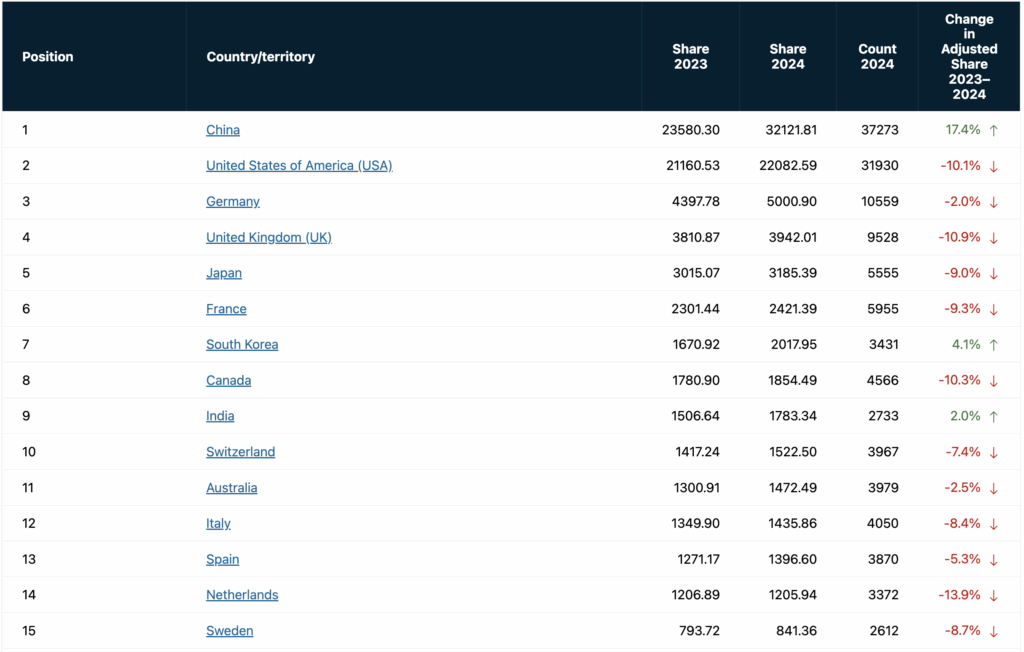This screenshot has height=652, width=1024.
Task: Select Italy's Count 2024 value 4050
Action: click(x=882, y=524)
